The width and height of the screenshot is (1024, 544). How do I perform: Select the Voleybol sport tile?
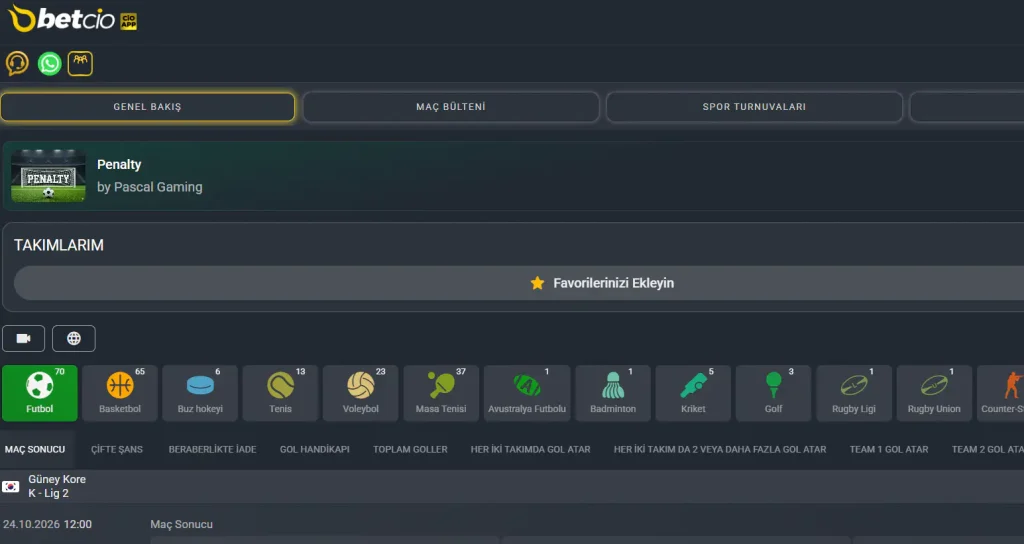[361, 392]
